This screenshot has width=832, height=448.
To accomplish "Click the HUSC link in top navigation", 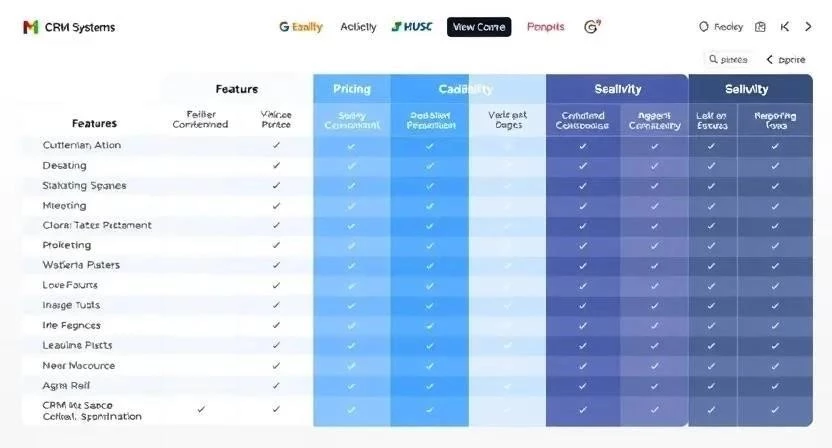I will [x=412, y=27].
